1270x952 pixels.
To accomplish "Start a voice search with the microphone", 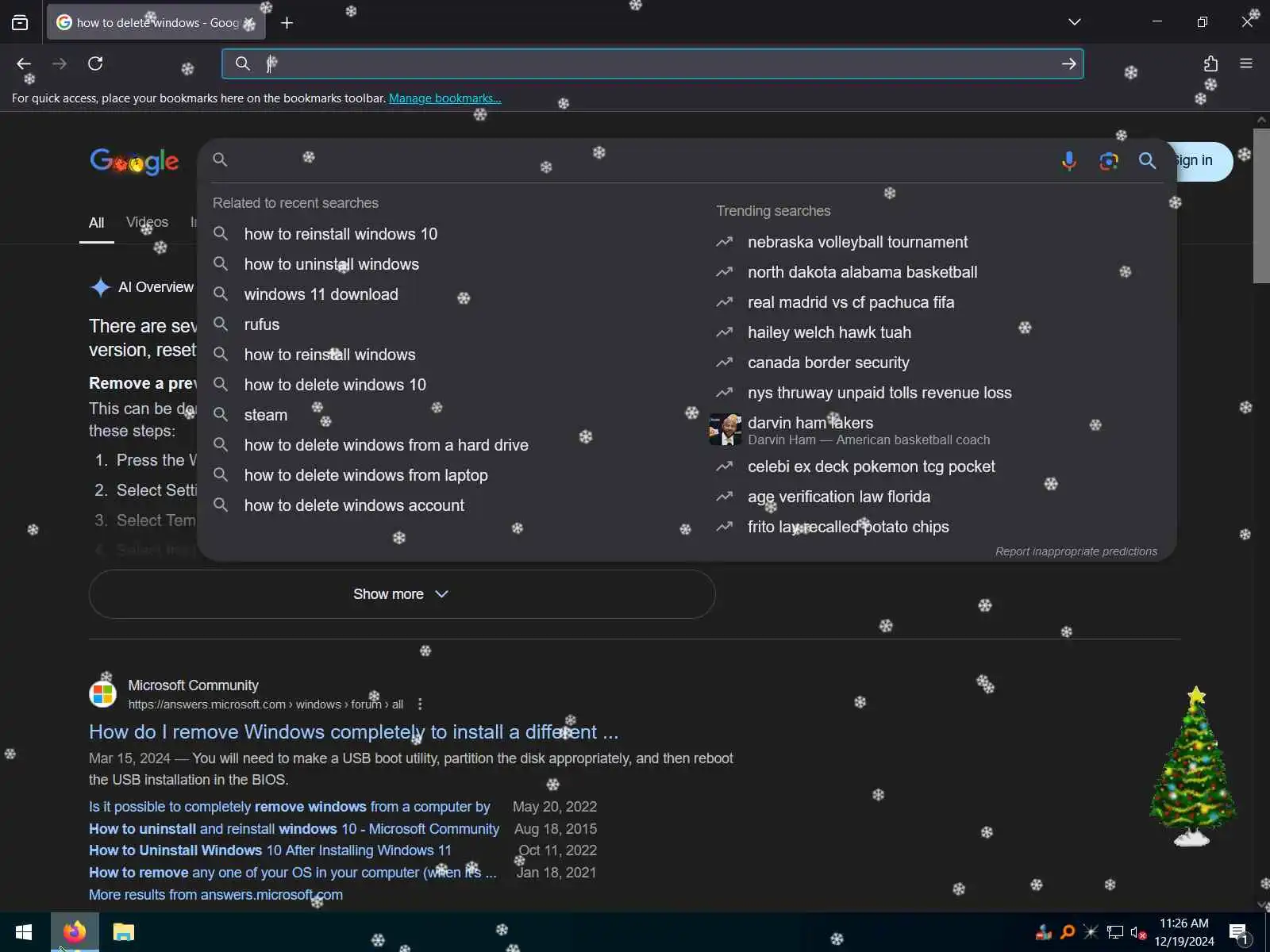I will click(1069, 160).
